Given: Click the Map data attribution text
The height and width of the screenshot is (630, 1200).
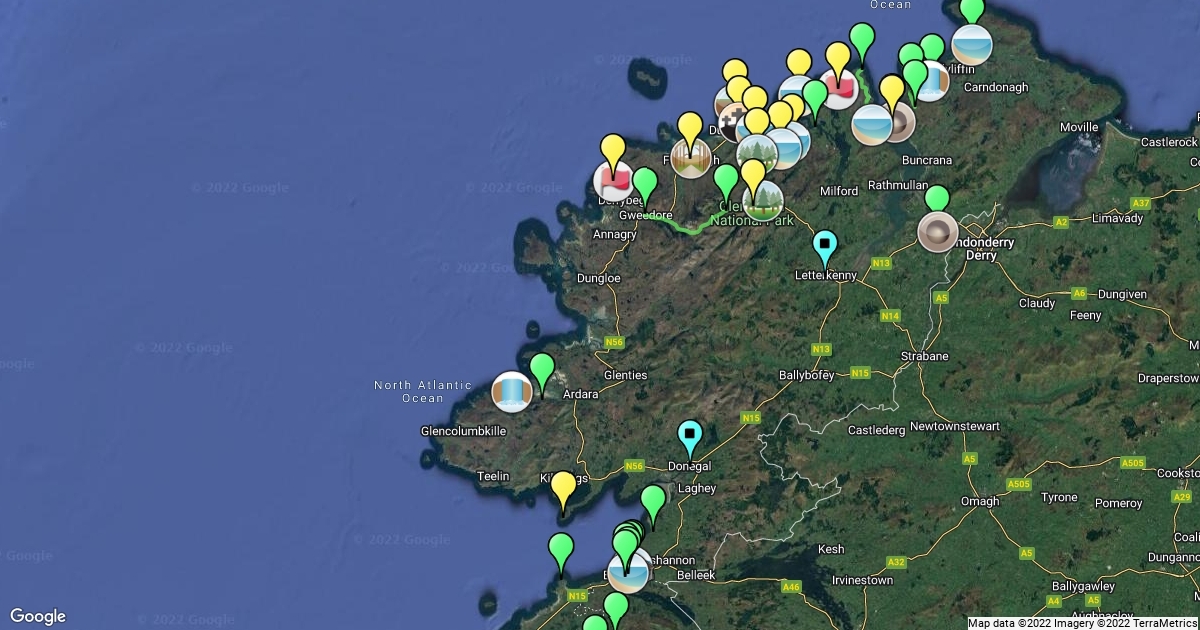Looking at the screenshot, I should point(1082,623).
